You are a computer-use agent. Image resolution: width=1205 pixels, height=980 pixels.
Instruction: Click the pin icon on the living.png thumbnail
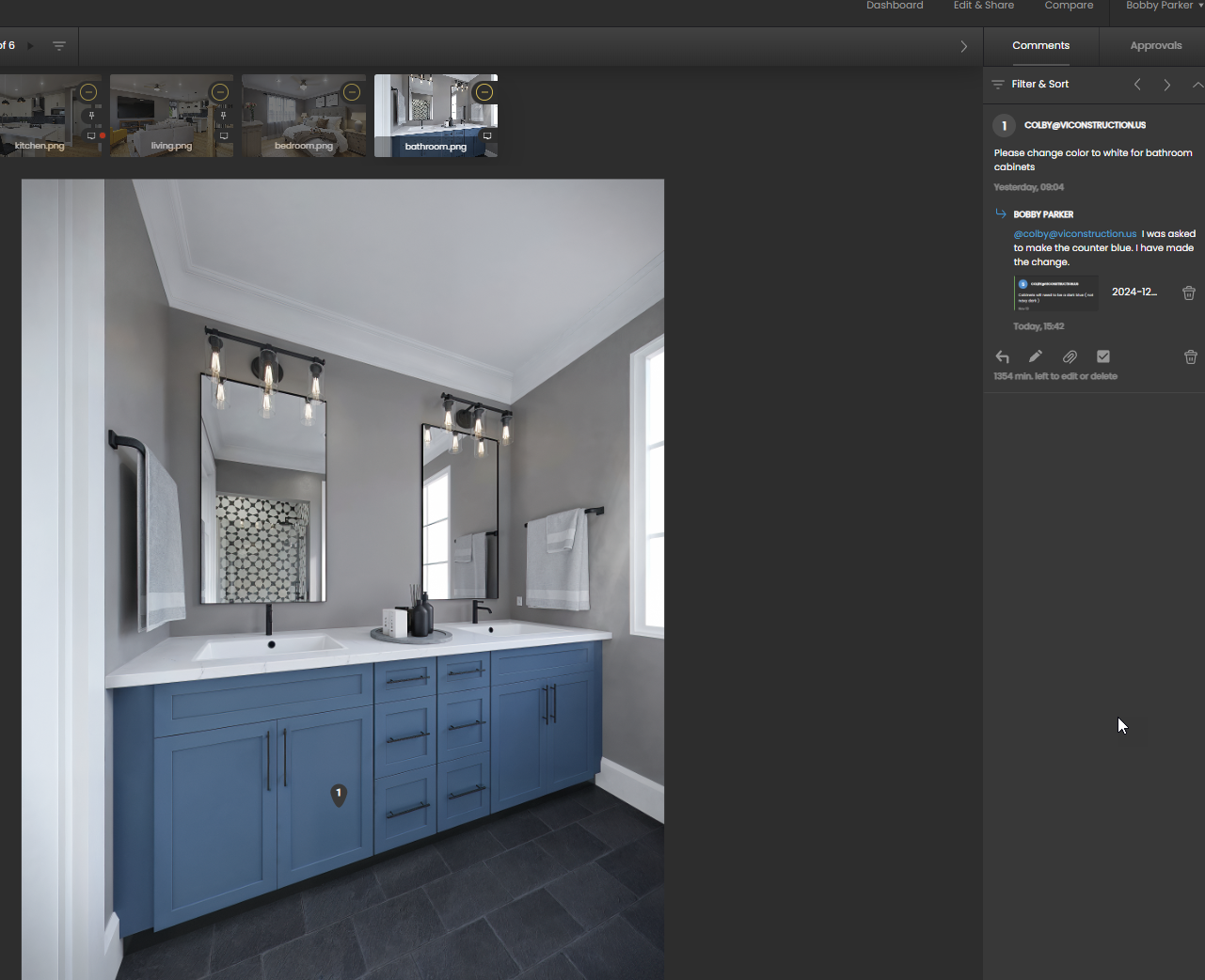coord(223,116)
